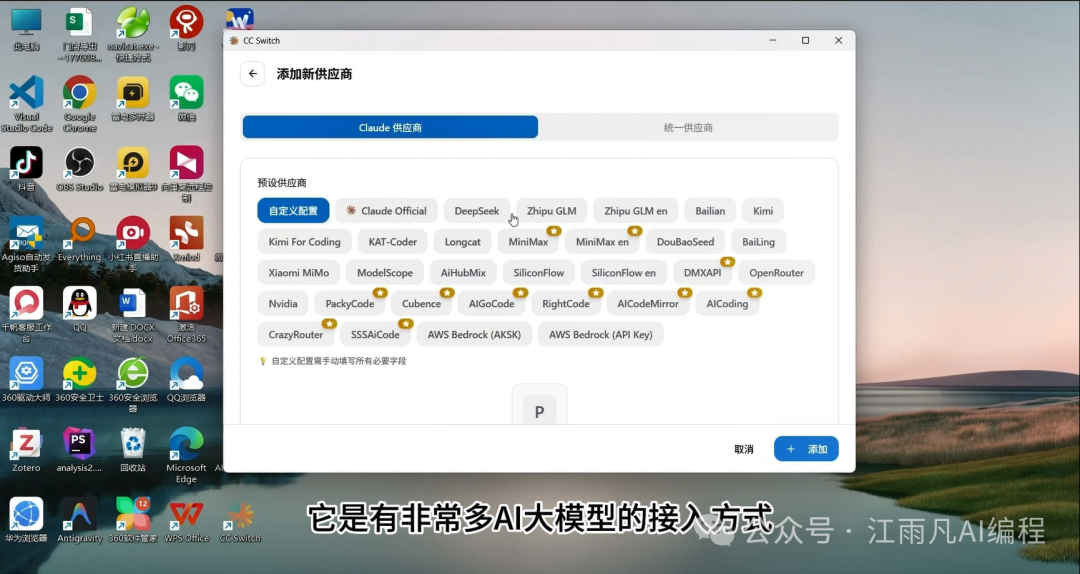Select the Cubence preset

pos(422,304)
